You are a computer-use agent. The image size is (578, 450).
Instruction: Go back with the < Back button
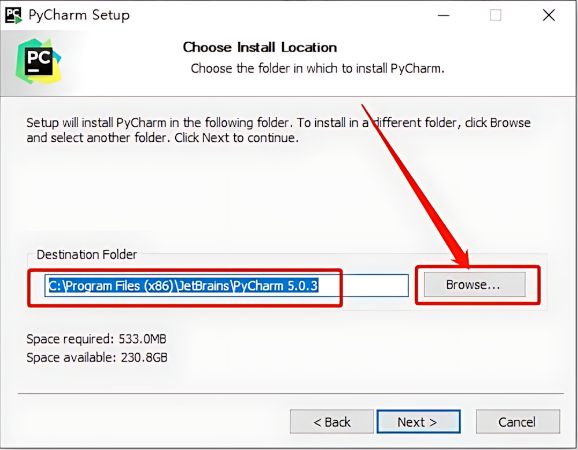332,422
